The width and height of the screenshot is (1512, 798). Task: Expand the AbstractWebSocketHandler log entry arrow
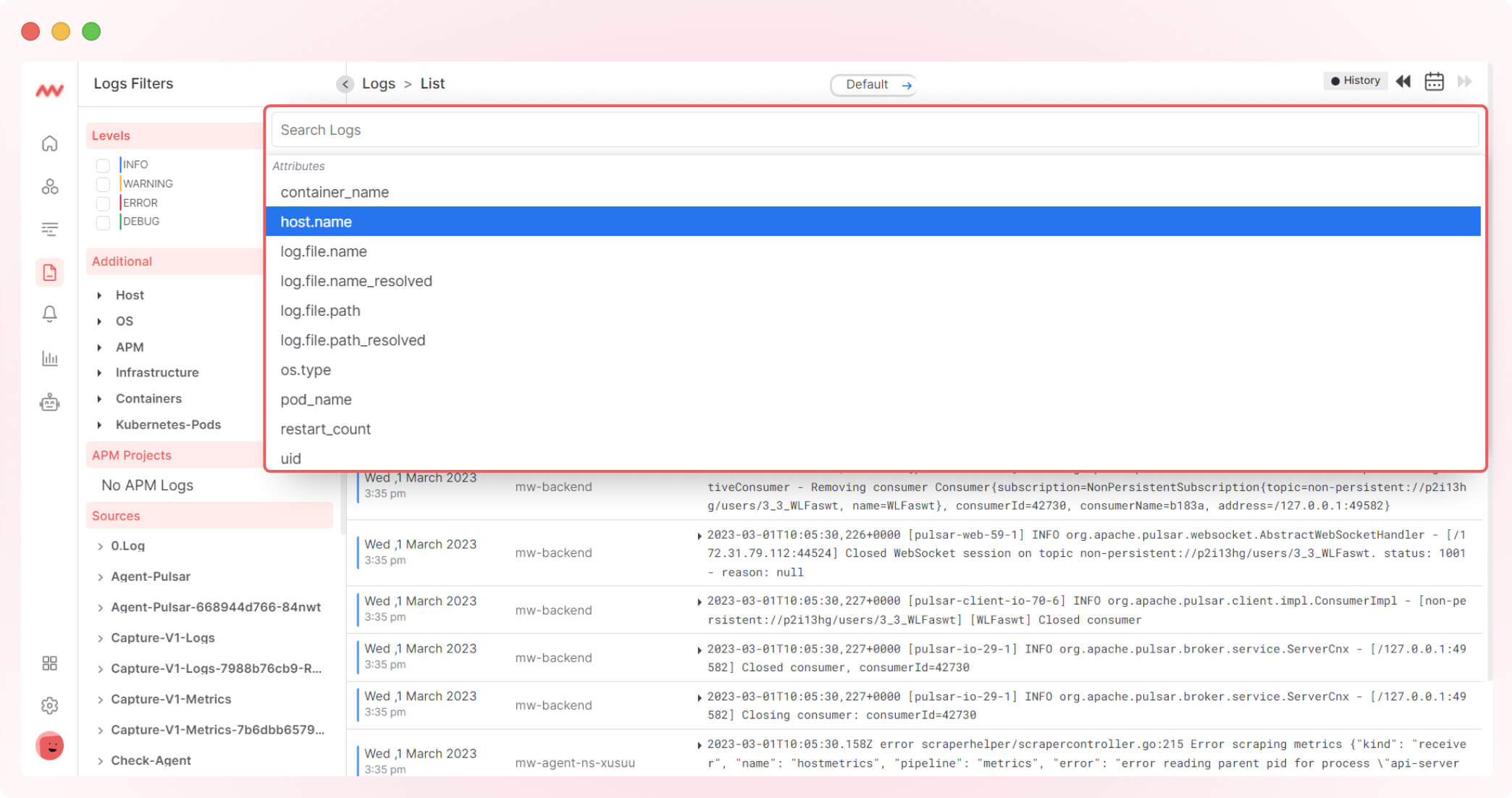tap(699, 536)
